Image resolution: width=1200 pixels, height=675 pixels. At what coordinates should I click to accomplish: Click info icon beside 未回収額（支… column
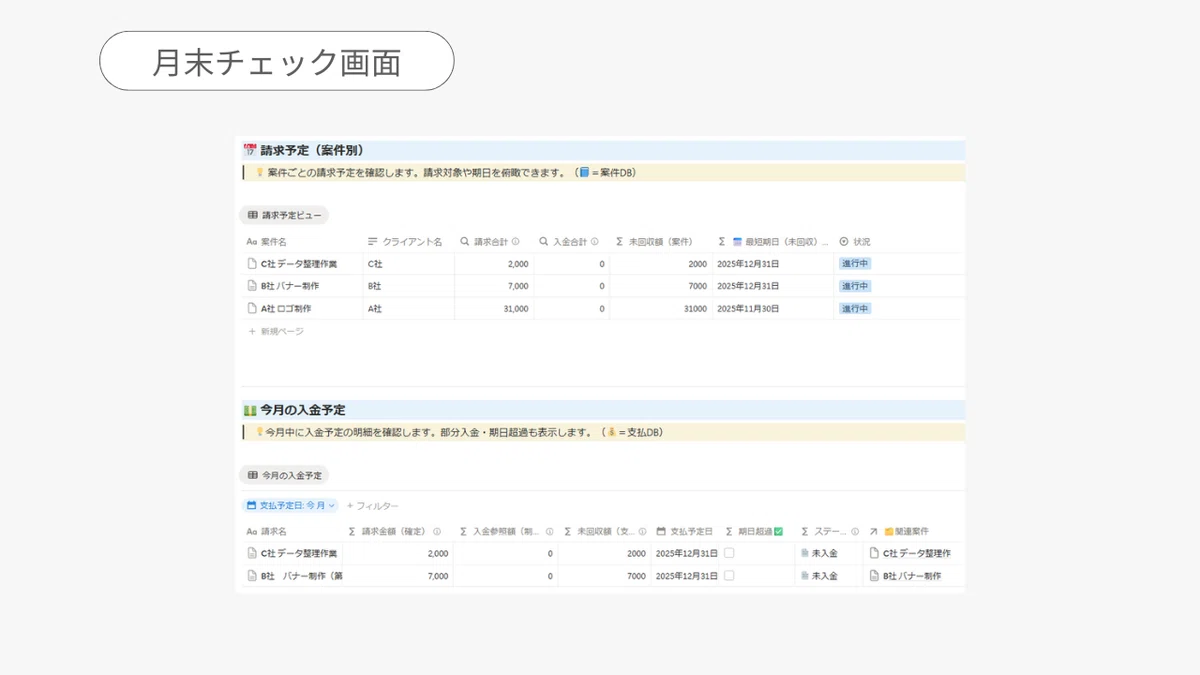(641, 532)
